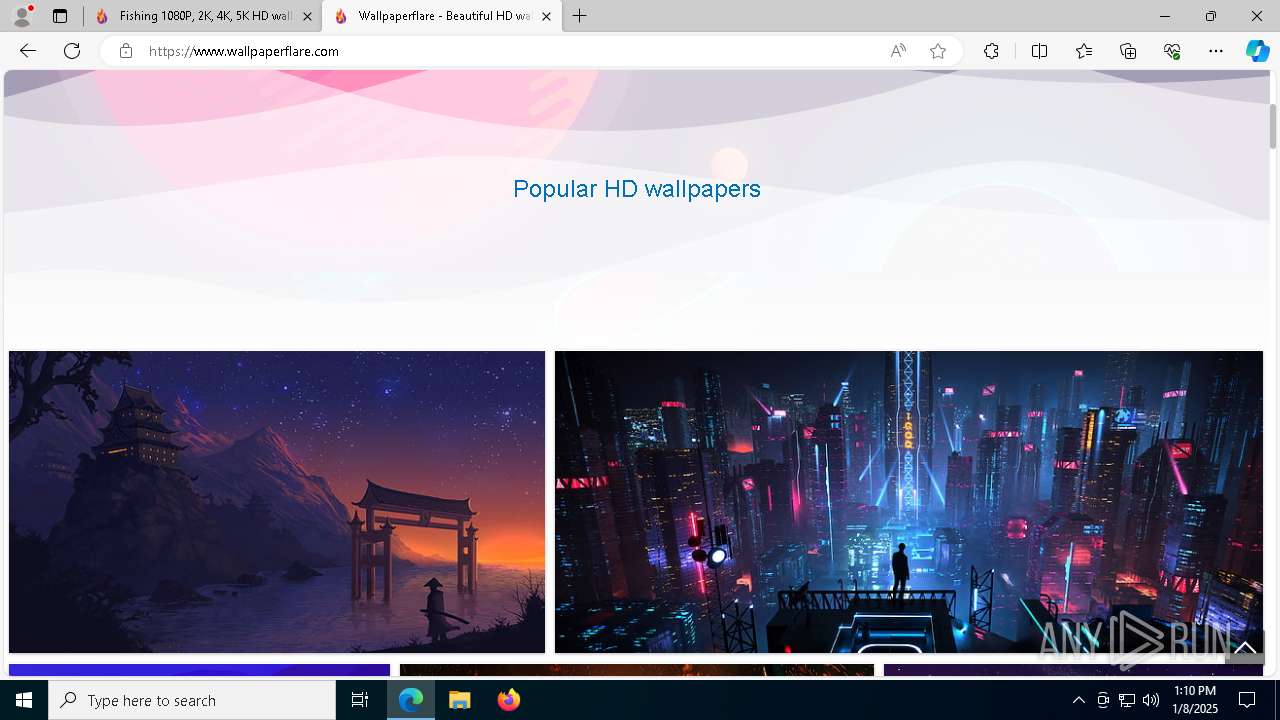Viewport: 1280px width, 720px height.
Task: Click the page vertical scrollbar thumb
Action: (1273, 125)
